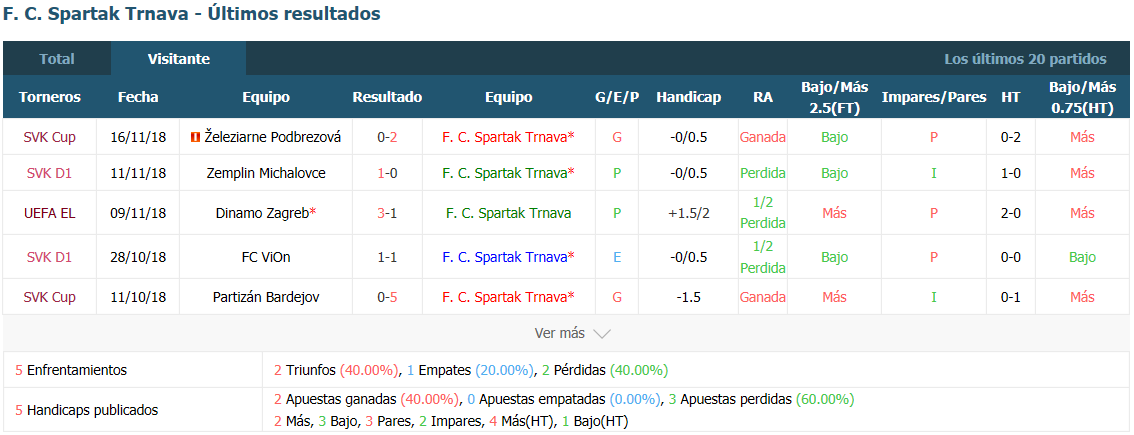Click the 0-5 score versus Partizán Bardejov
The image size is (1134, 435).
click(x=387, y=297)
